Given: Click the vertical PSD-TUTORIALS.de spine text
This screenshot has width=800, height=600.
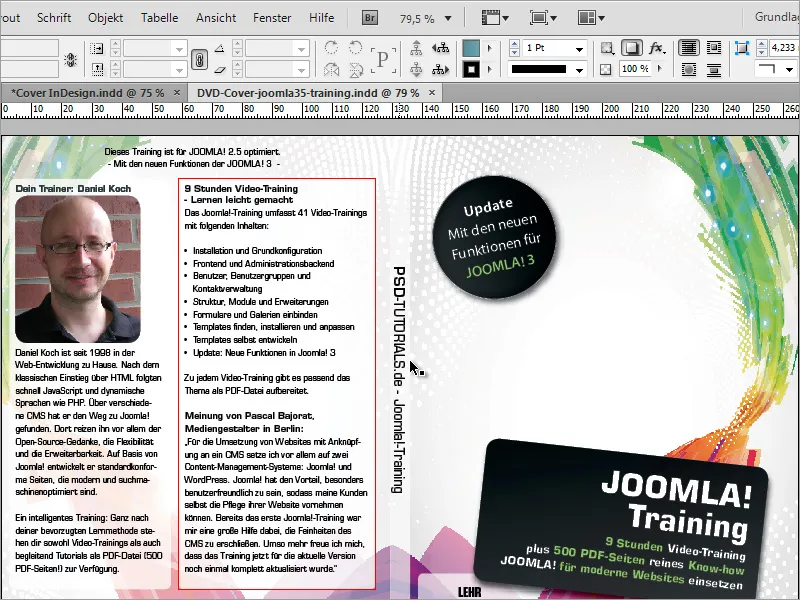Looking at the screenshot, I should point(399,380).
